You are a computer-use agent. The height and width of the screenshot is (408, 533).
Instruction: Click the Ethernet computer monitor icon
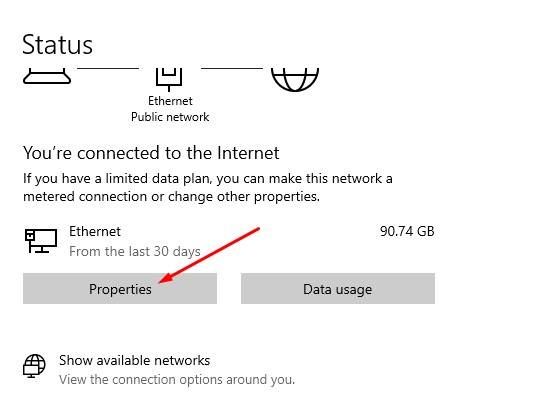41,241
